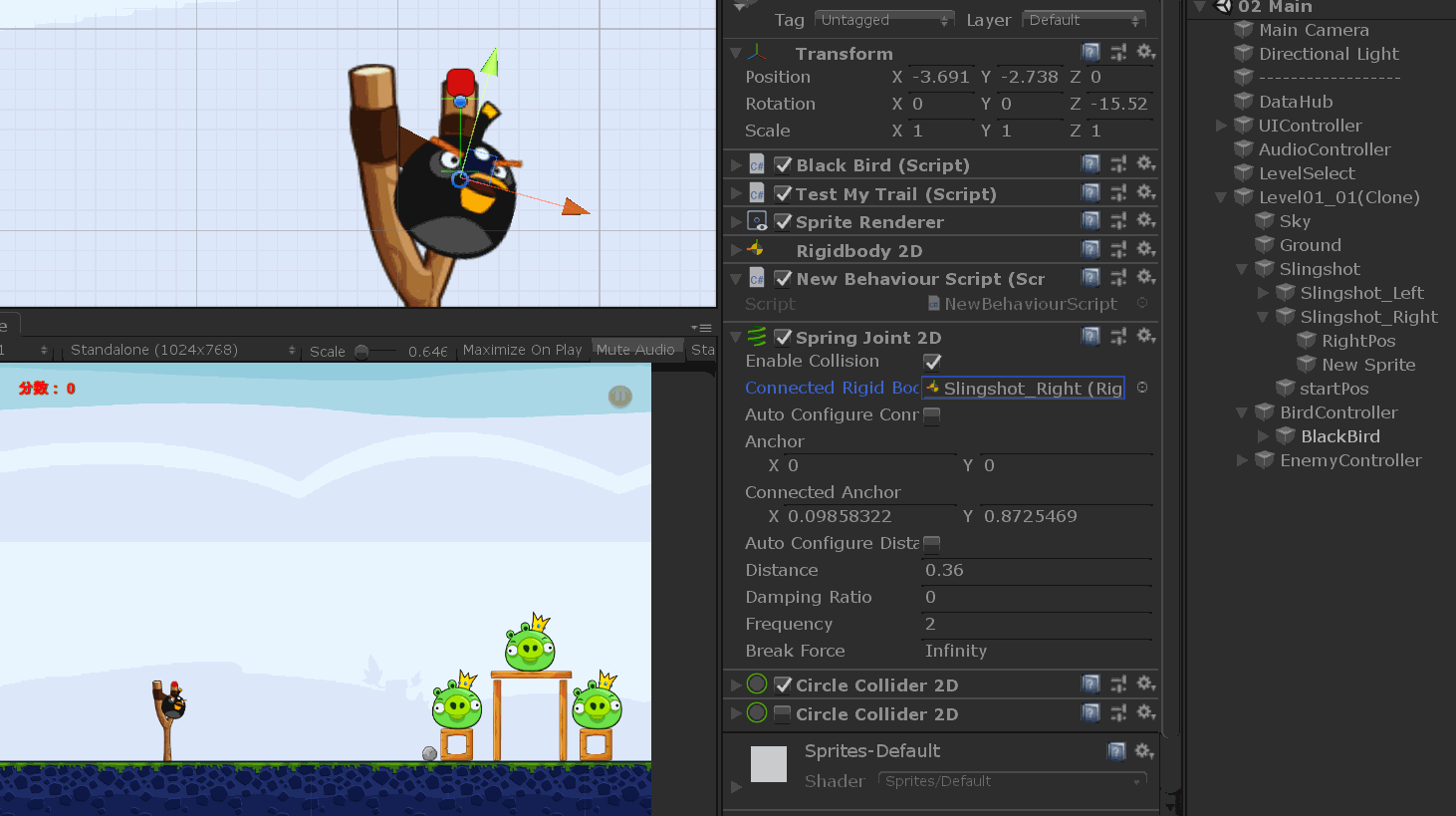
Task: Select AudioController in Hierarchy
Action: [x=1325, y=149]
